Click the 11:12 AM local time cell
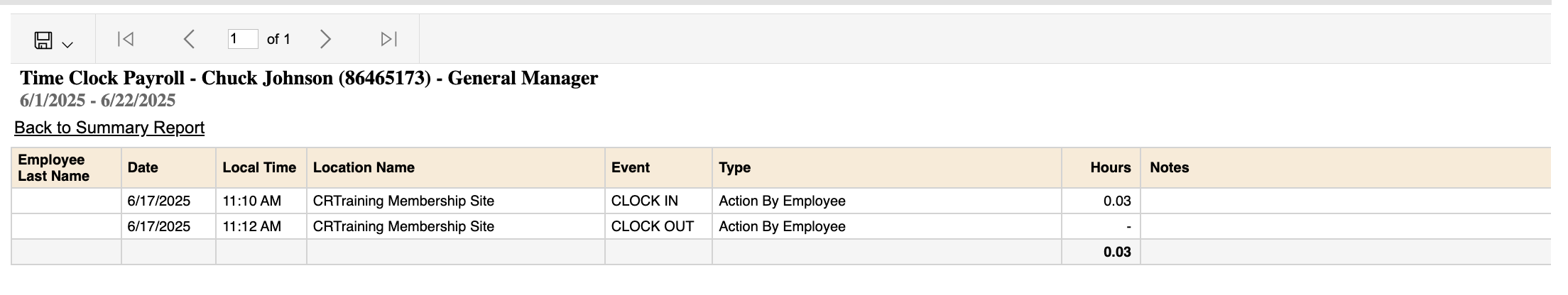 pyautogui.click(x=261, y=227)
